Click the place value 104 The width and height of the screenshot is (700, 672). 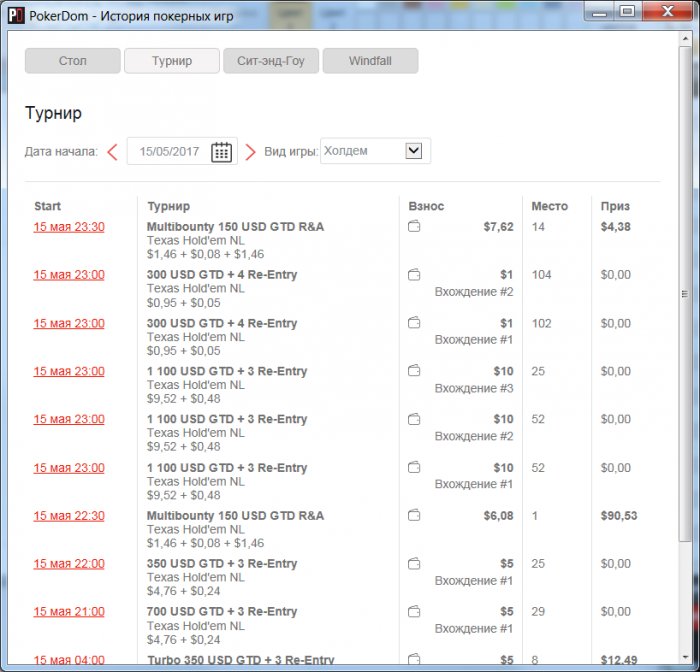coord(541,275)
